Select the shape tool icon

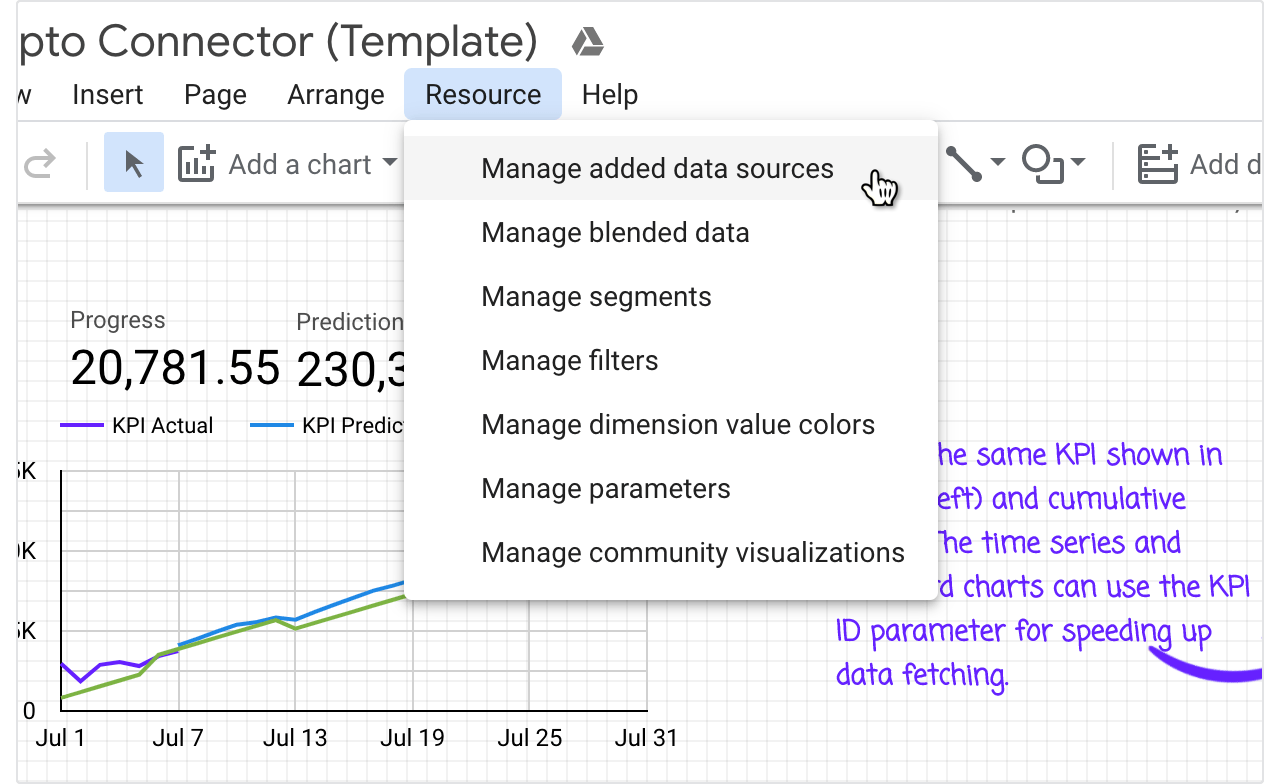[x=1043, y=163]
